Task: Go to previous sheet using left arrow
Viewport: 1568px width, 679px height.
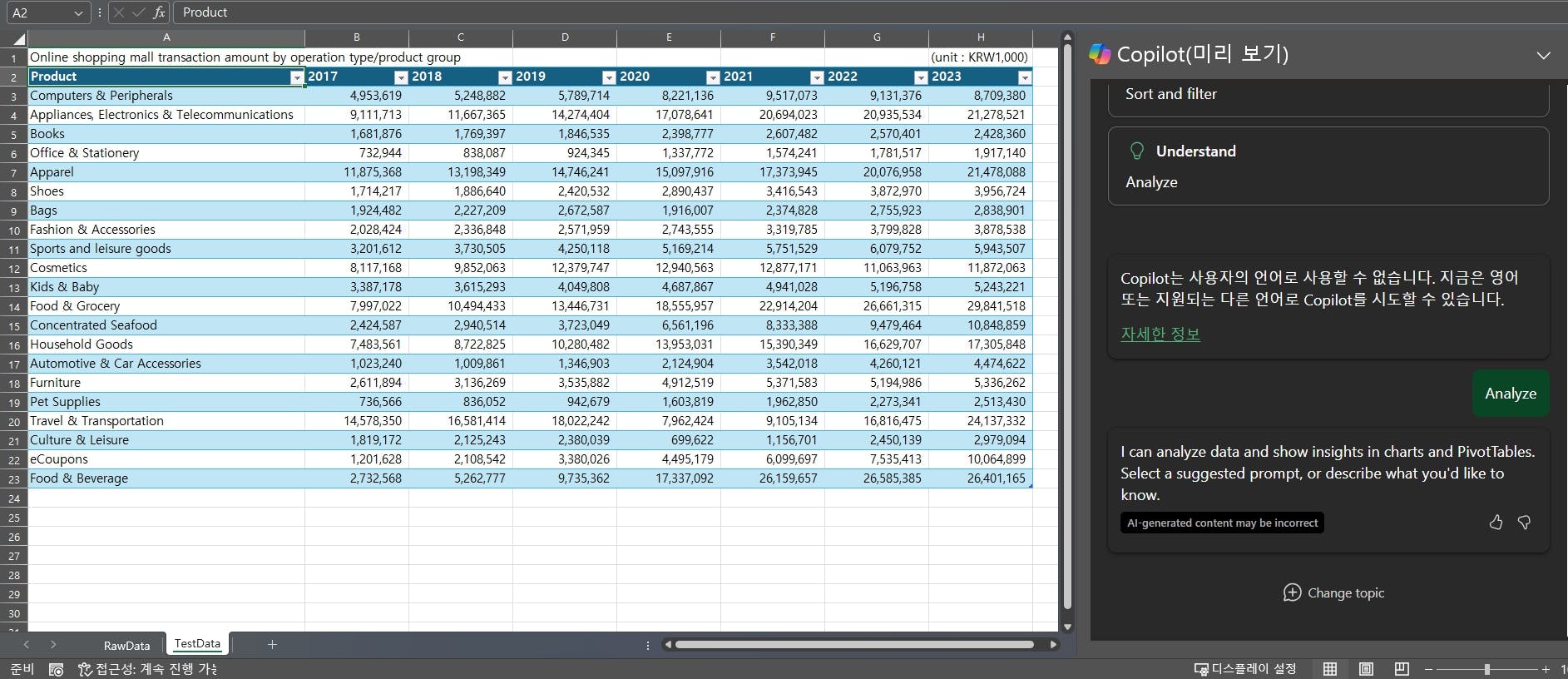Action: 27,644
